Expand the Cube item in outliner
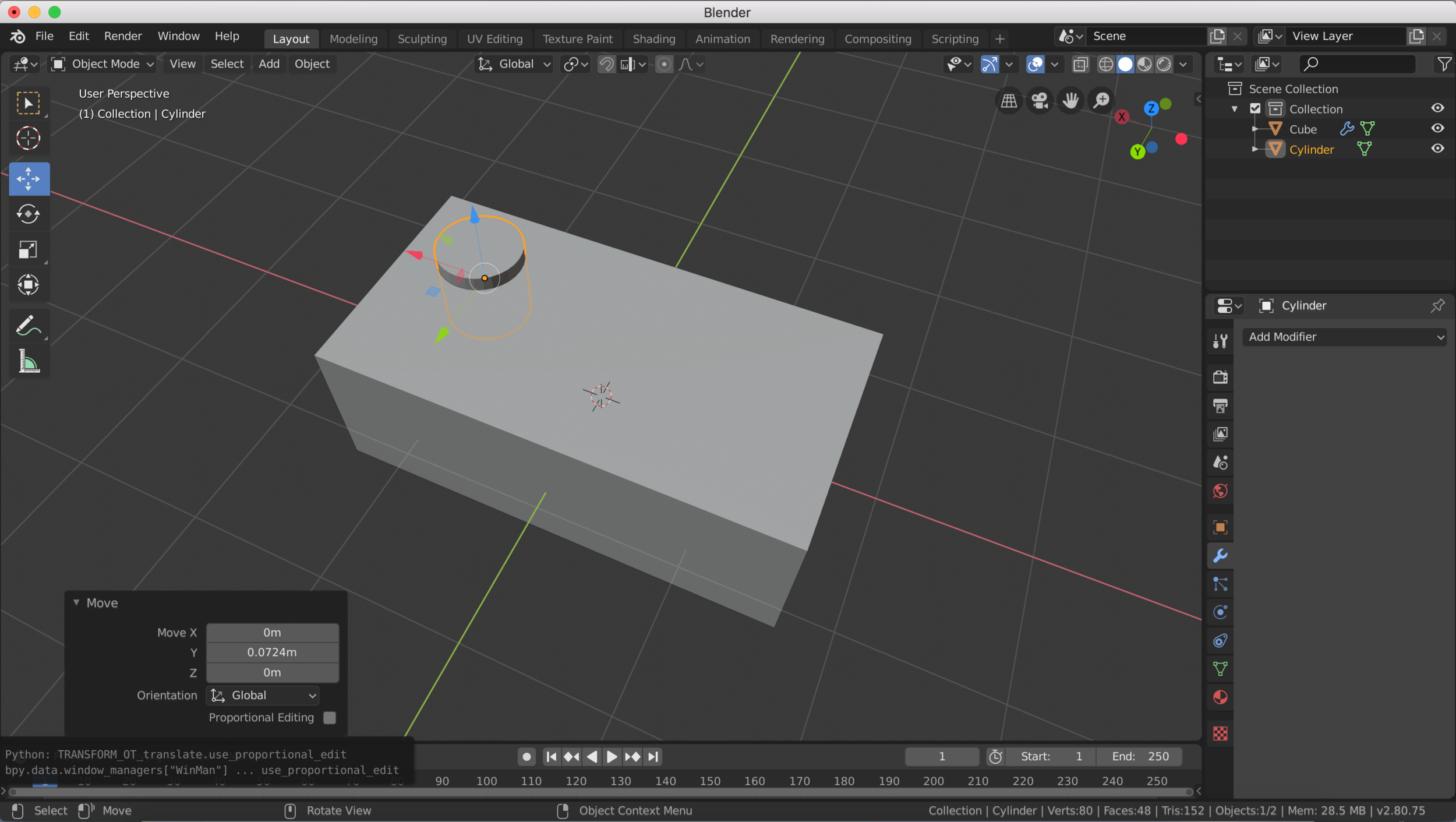Image resolution: width=1456 pixels, height=822 pixels. [x=1255, y=129]
